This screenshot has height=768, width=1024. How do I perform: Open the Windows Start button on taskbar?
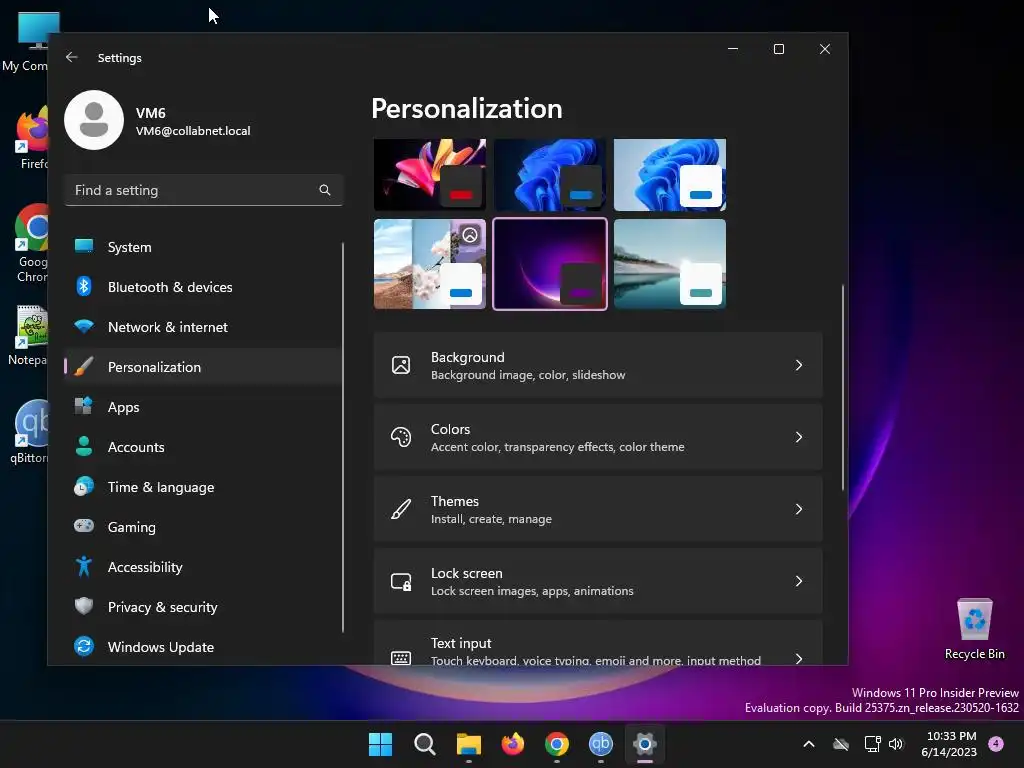pyautogui.click(x=381, y=744)
